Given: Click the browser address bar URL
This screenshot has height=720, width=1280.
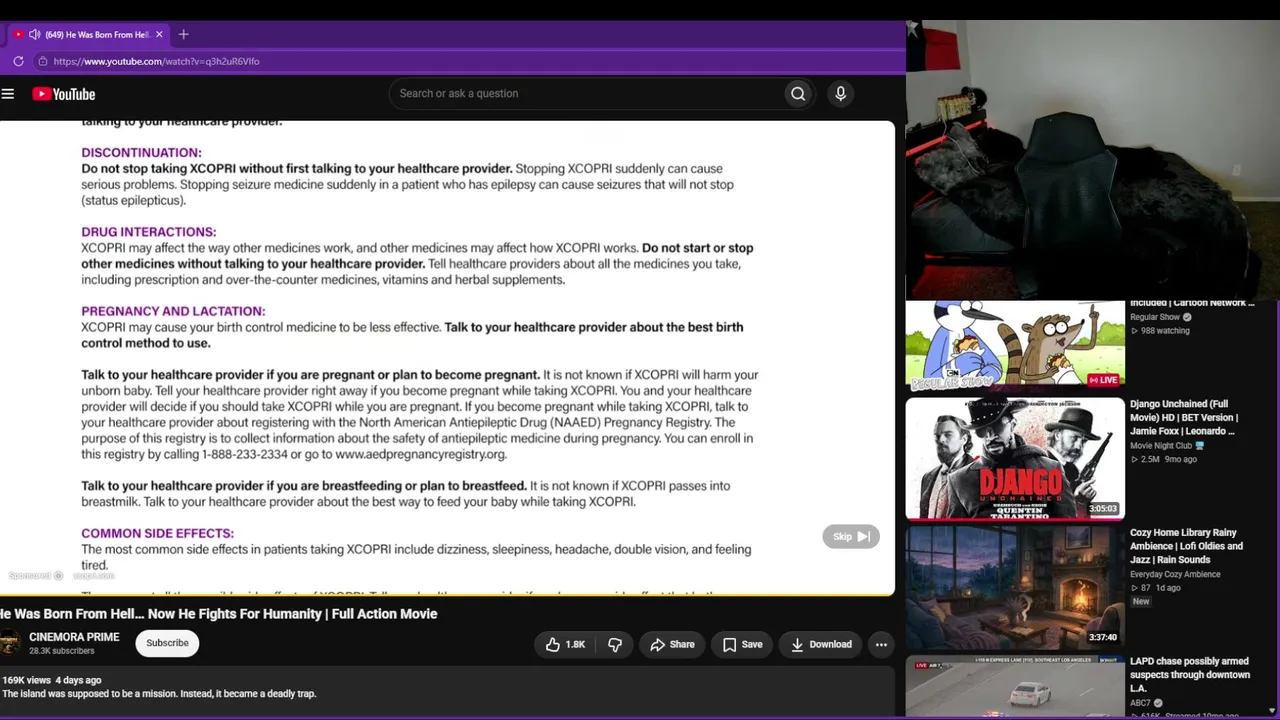Looking at the screenshot, I should (156, 61).
